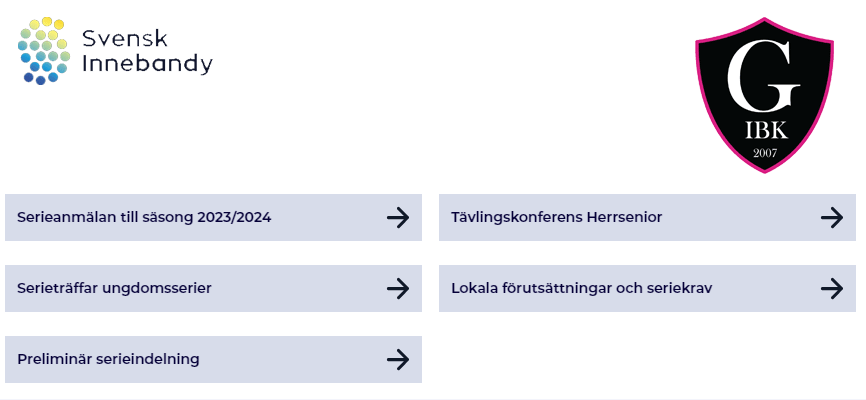
Task: Click the dark blue dots at logo bottom
Action: coord(40,78)
